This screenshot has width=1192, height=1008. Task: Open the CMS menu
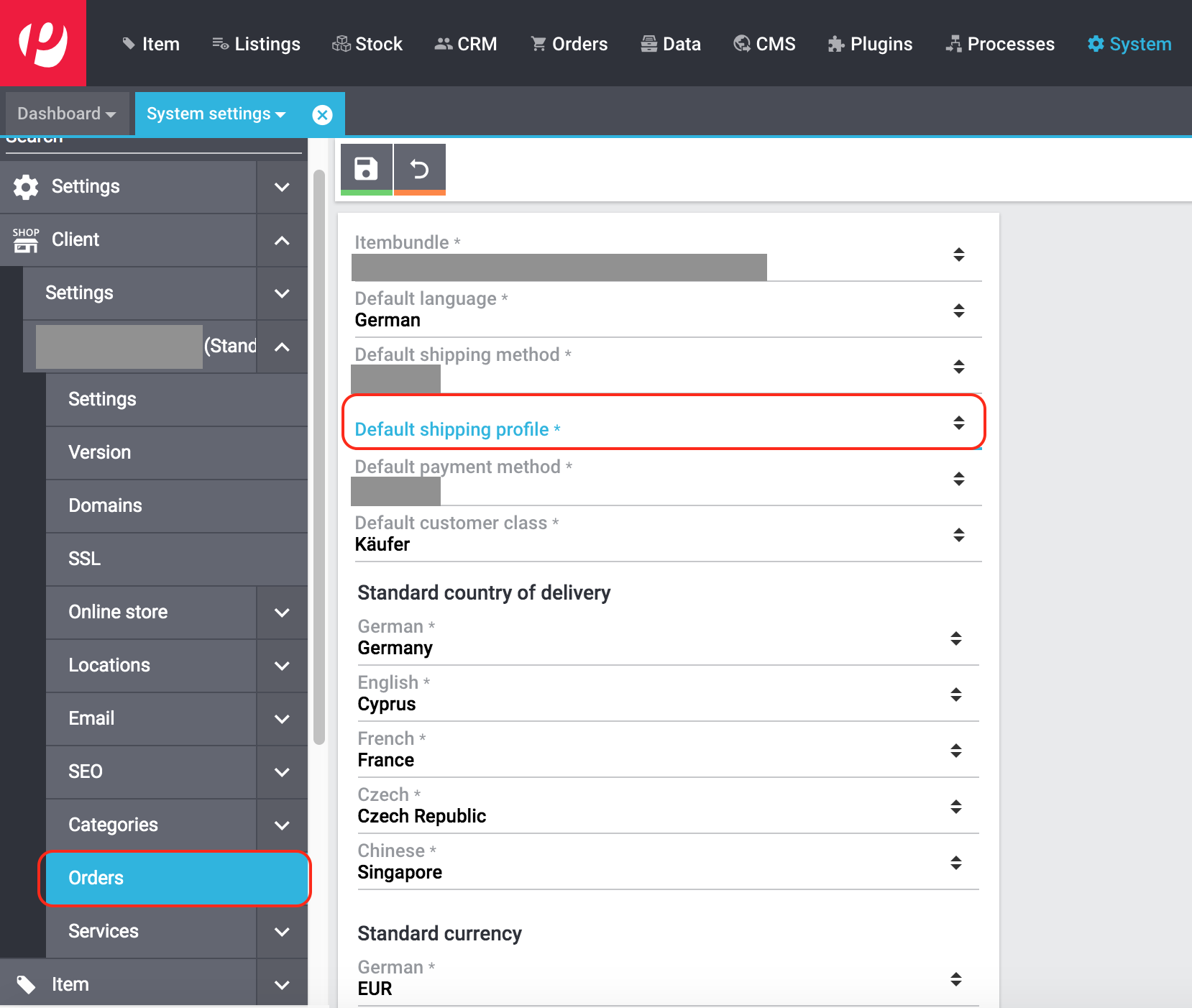764,44
